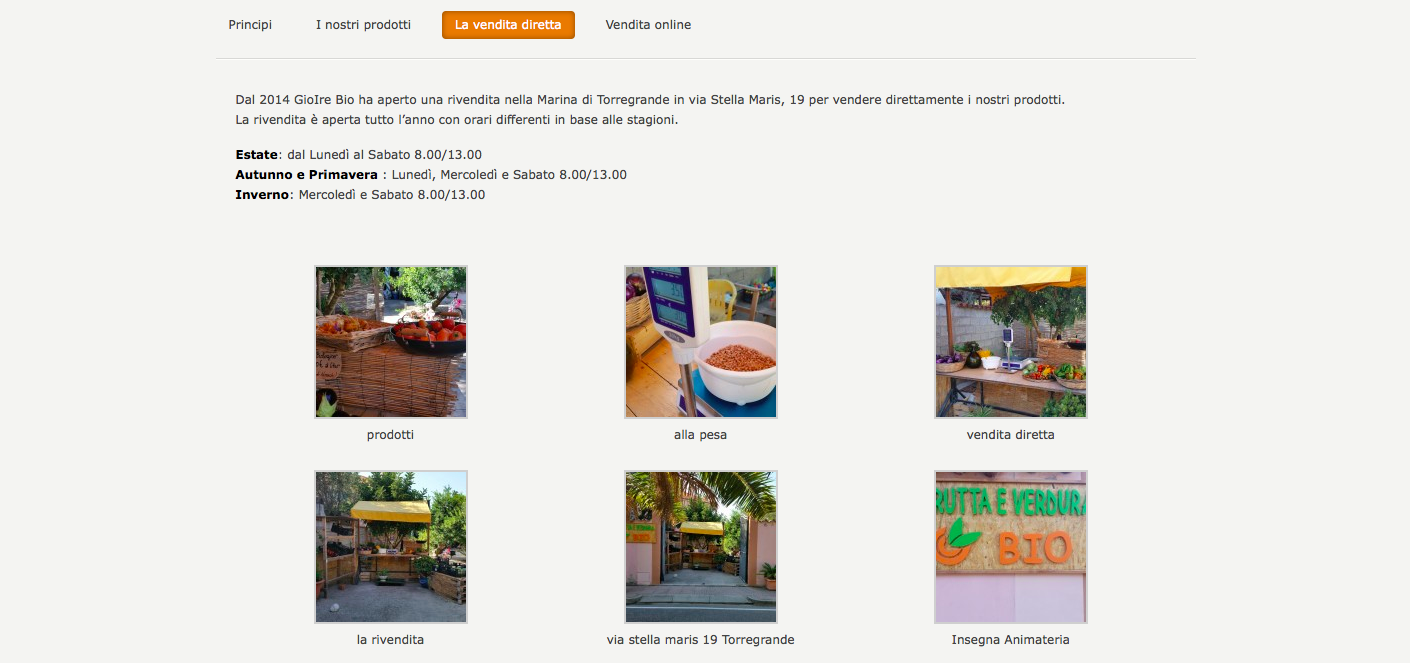Switch to I nostri prodotti tab
This screenshot has height=663, width=1410.
click(363, 25)
